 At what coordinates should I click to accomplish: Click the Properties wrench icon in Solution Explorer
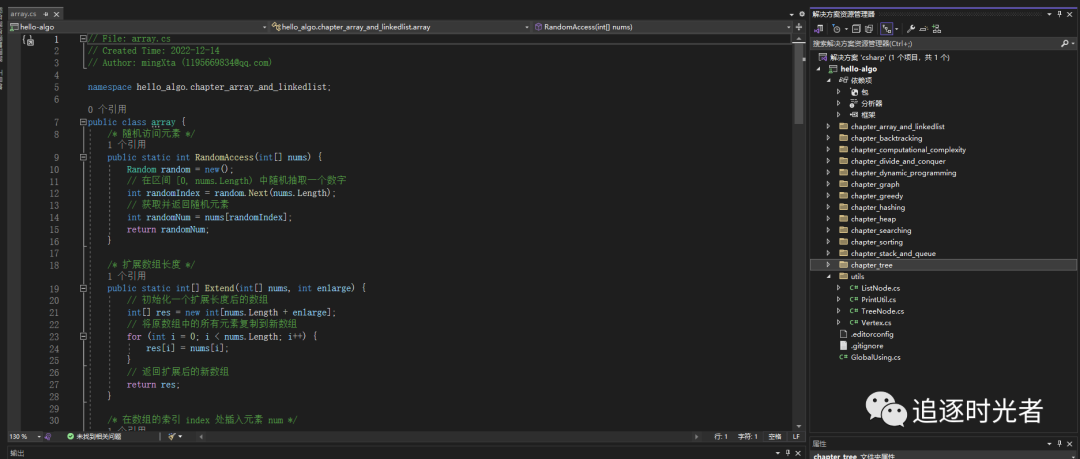(x=911, y=29)
